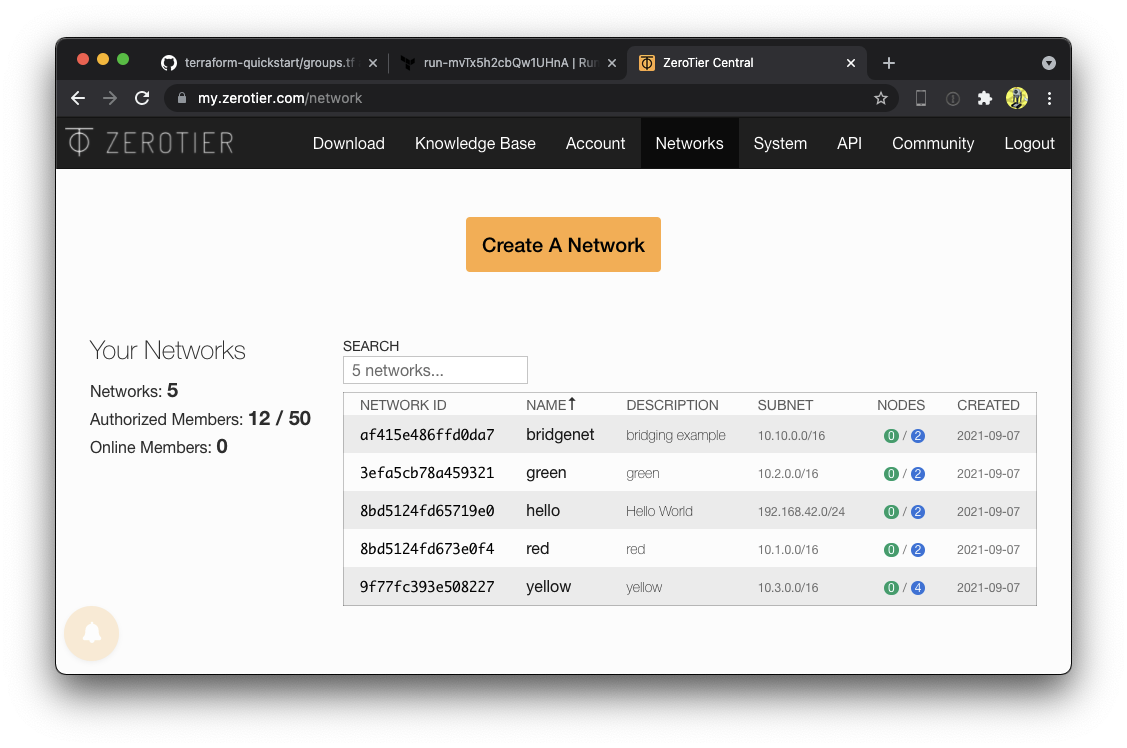Click the lock icon in address bar
1127x748 pixels.
(182, 98)
